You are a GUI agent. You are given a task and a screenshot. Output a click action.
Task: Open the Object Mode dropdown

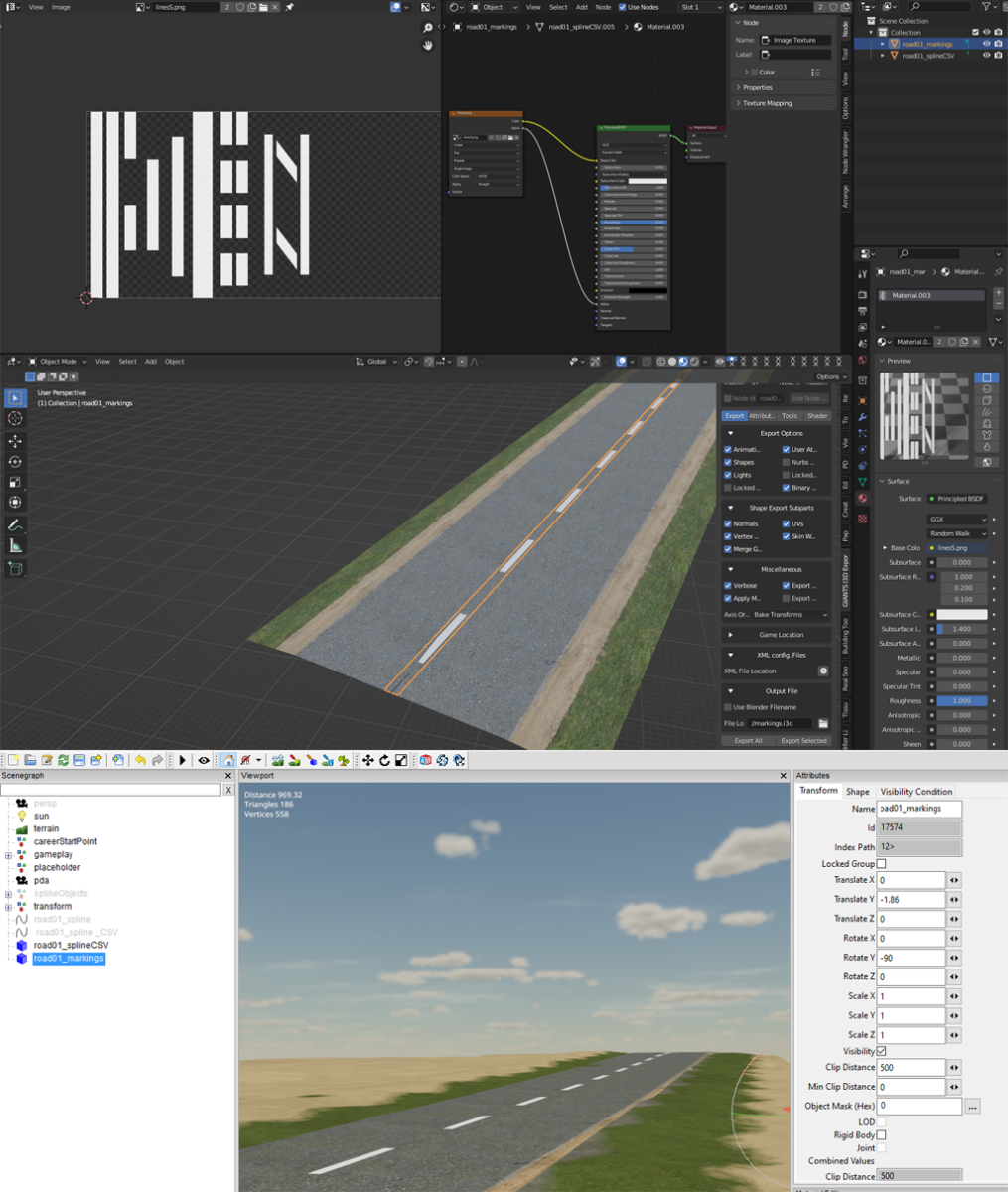click(59, 362)
